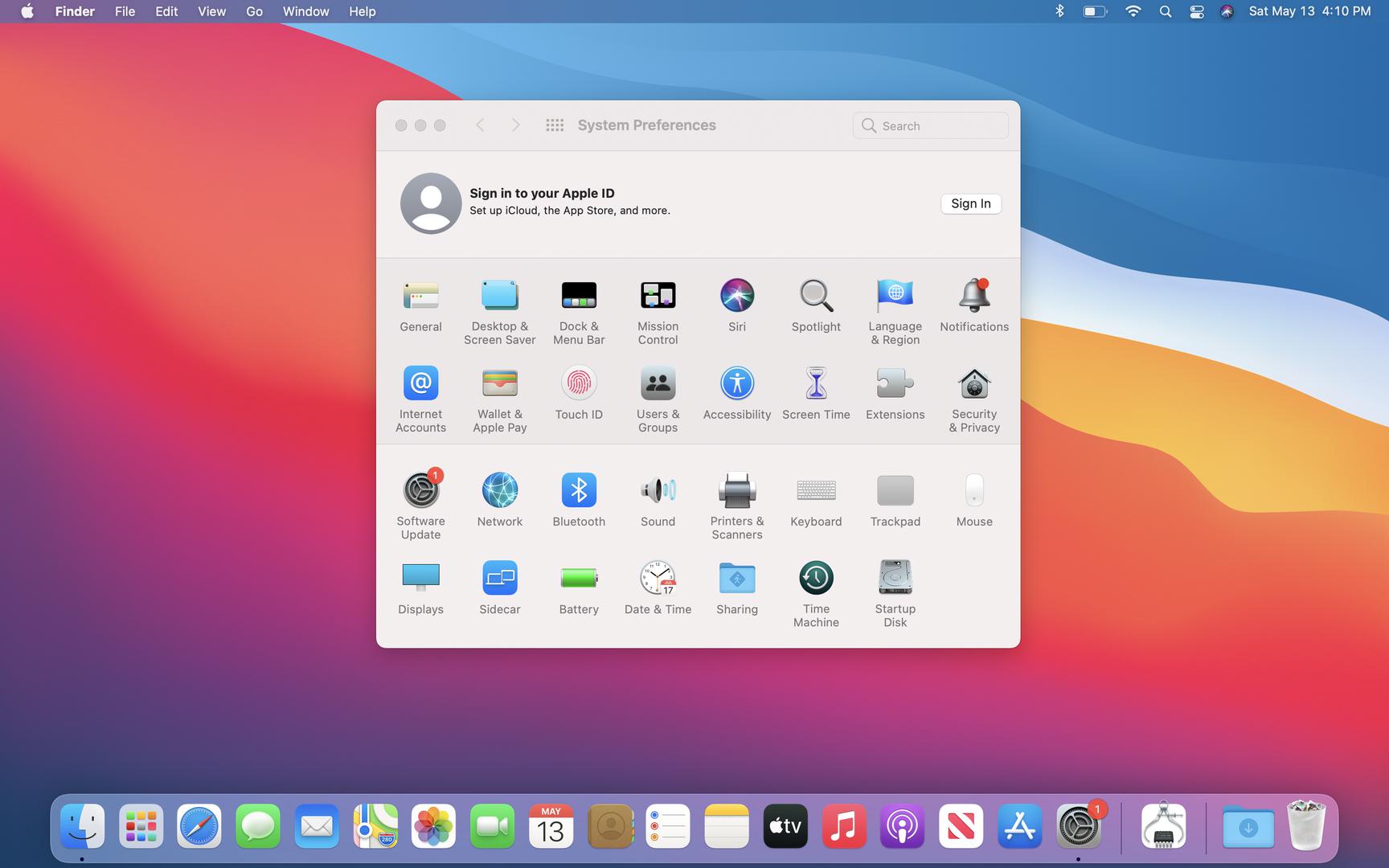Open Users & Groups preferences
Viewport: 1389px width, 868px height.
[658, 400]
